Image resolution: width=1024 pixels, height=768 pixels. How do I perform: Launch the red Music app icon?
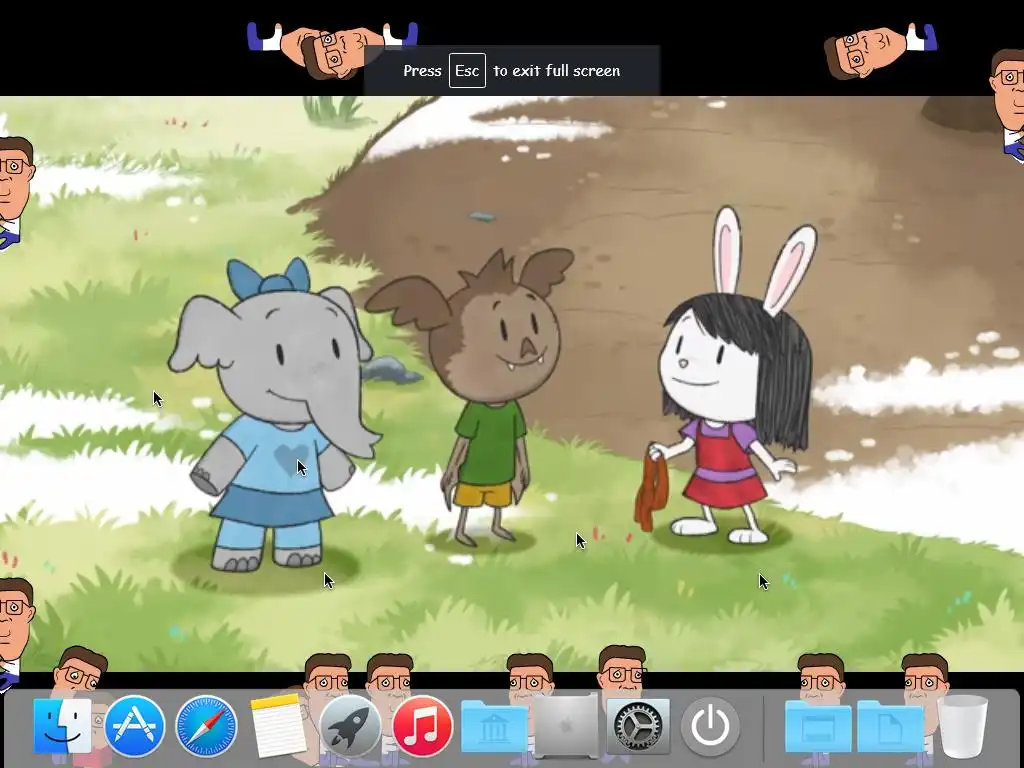pyautogui.click(x=422, y=726)
